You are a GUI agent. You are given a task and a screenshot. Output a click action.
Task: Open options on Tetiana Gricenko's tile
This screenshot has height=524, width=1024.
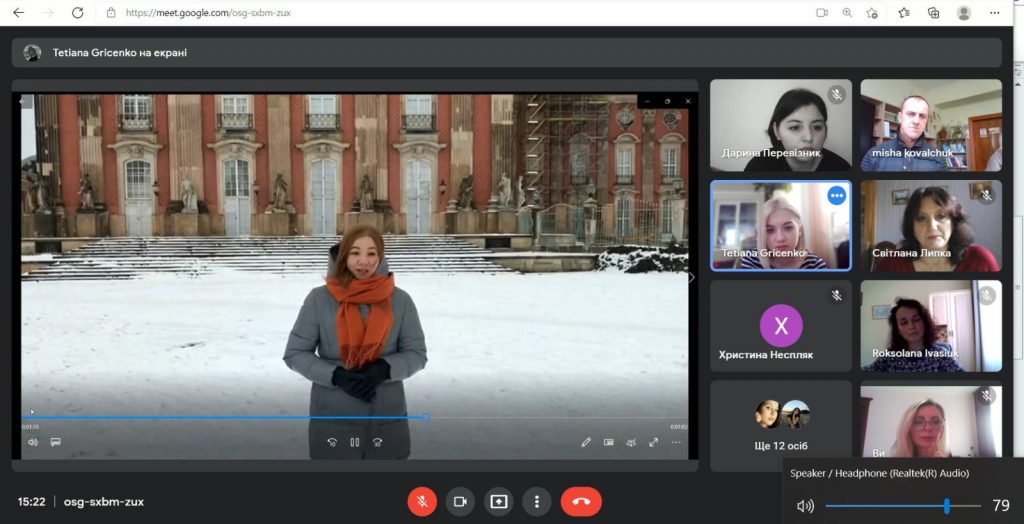[x=837, y=195]
